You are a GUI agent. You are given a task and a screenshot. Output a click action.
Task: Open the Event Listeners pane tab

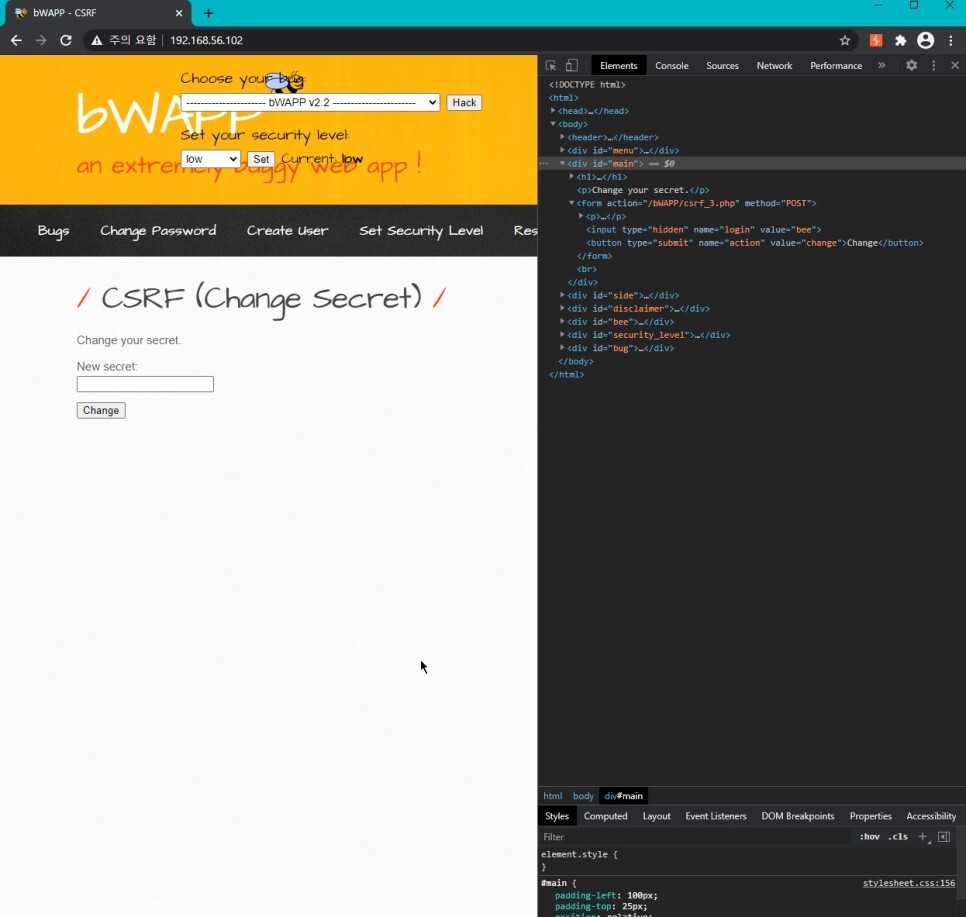(716, 816)
